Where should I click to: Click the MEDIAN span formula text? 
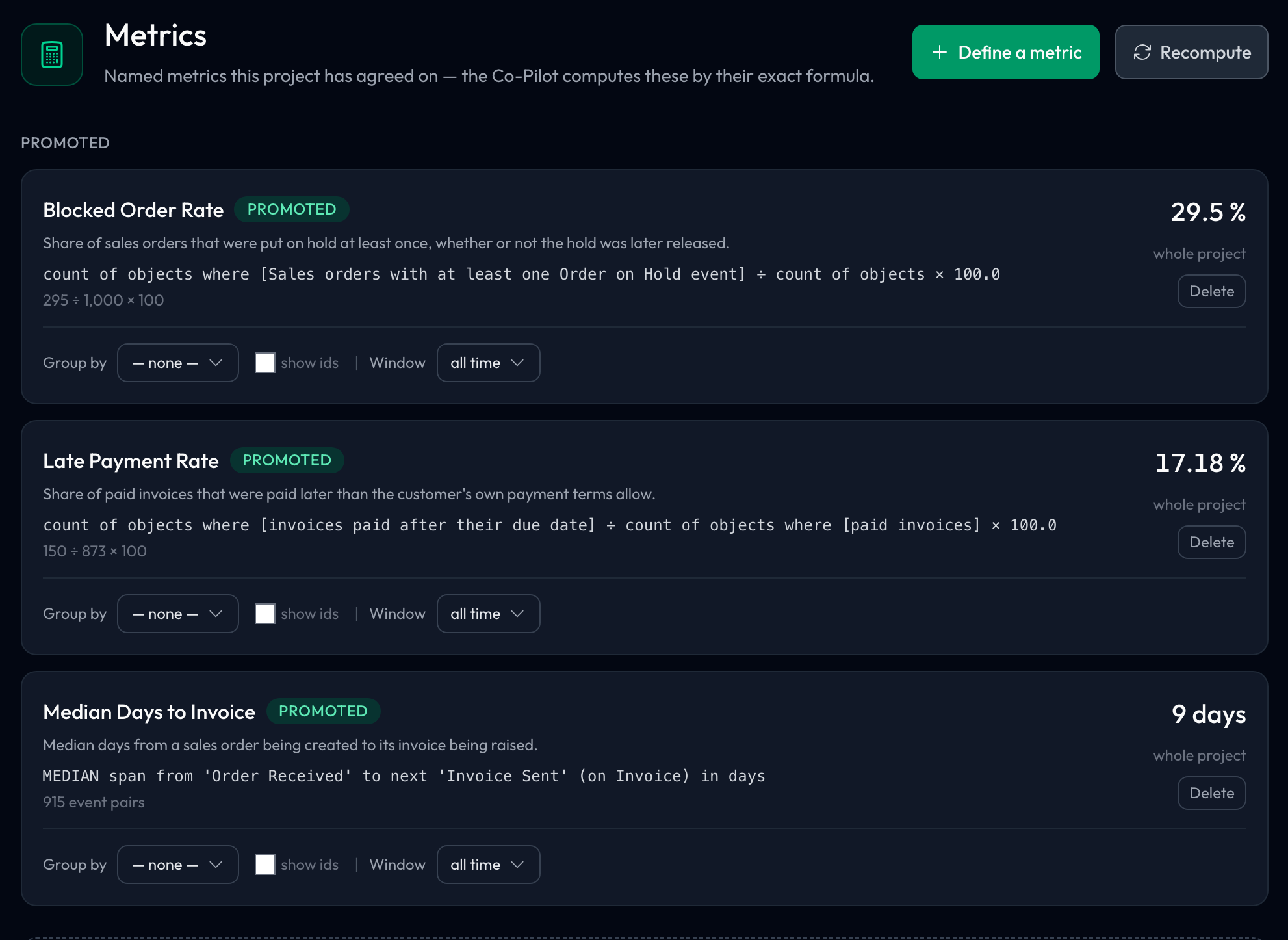coord(404,776)
